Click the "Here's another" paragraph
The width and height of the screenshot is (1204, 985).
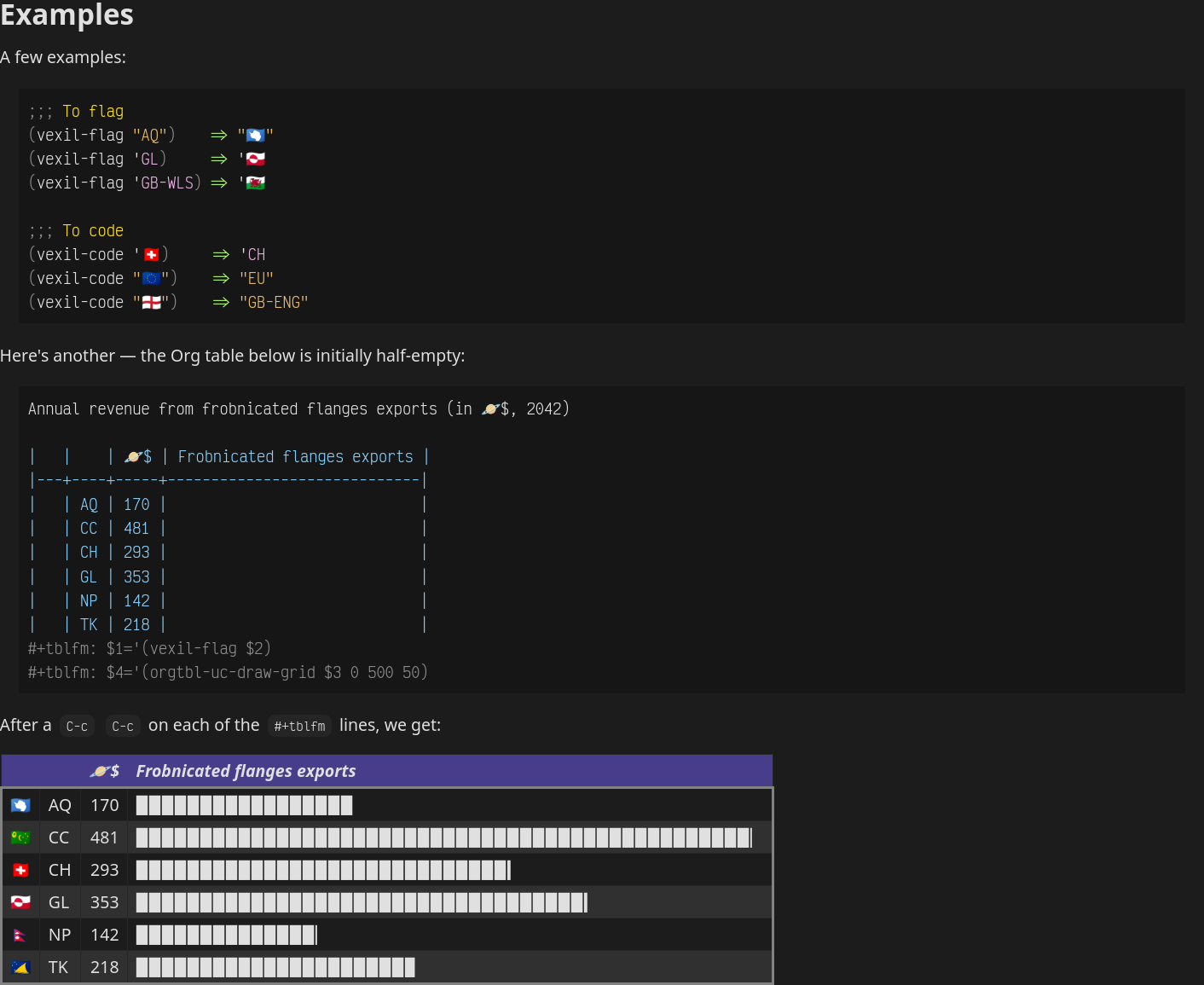point(233,356)
